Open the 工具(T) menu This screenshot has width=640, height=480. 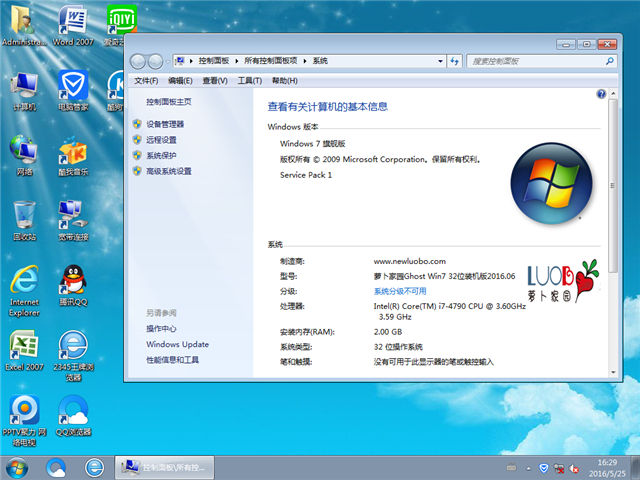tap(250, 81)
